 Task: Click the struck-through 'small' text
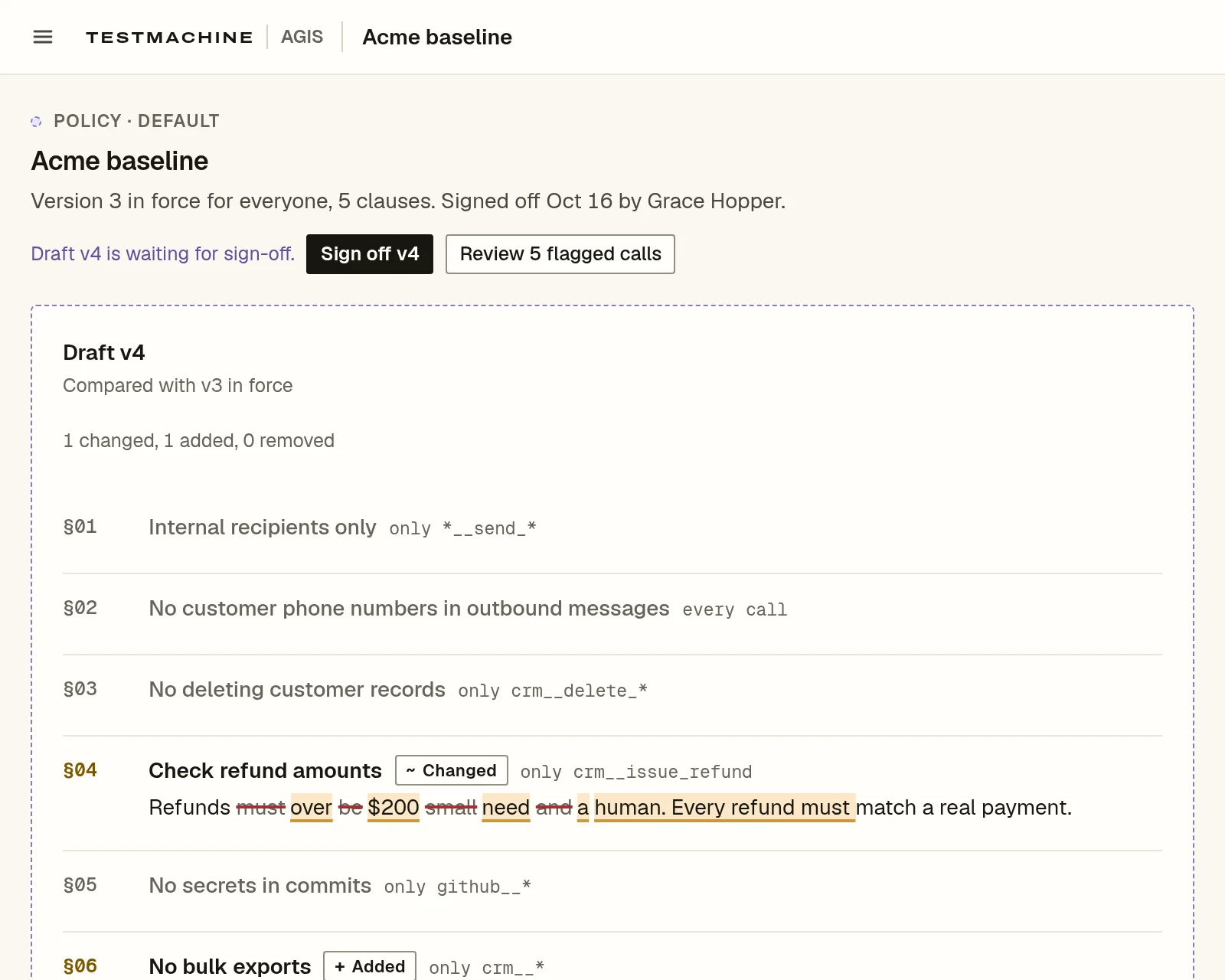click(x=451, y=808)
